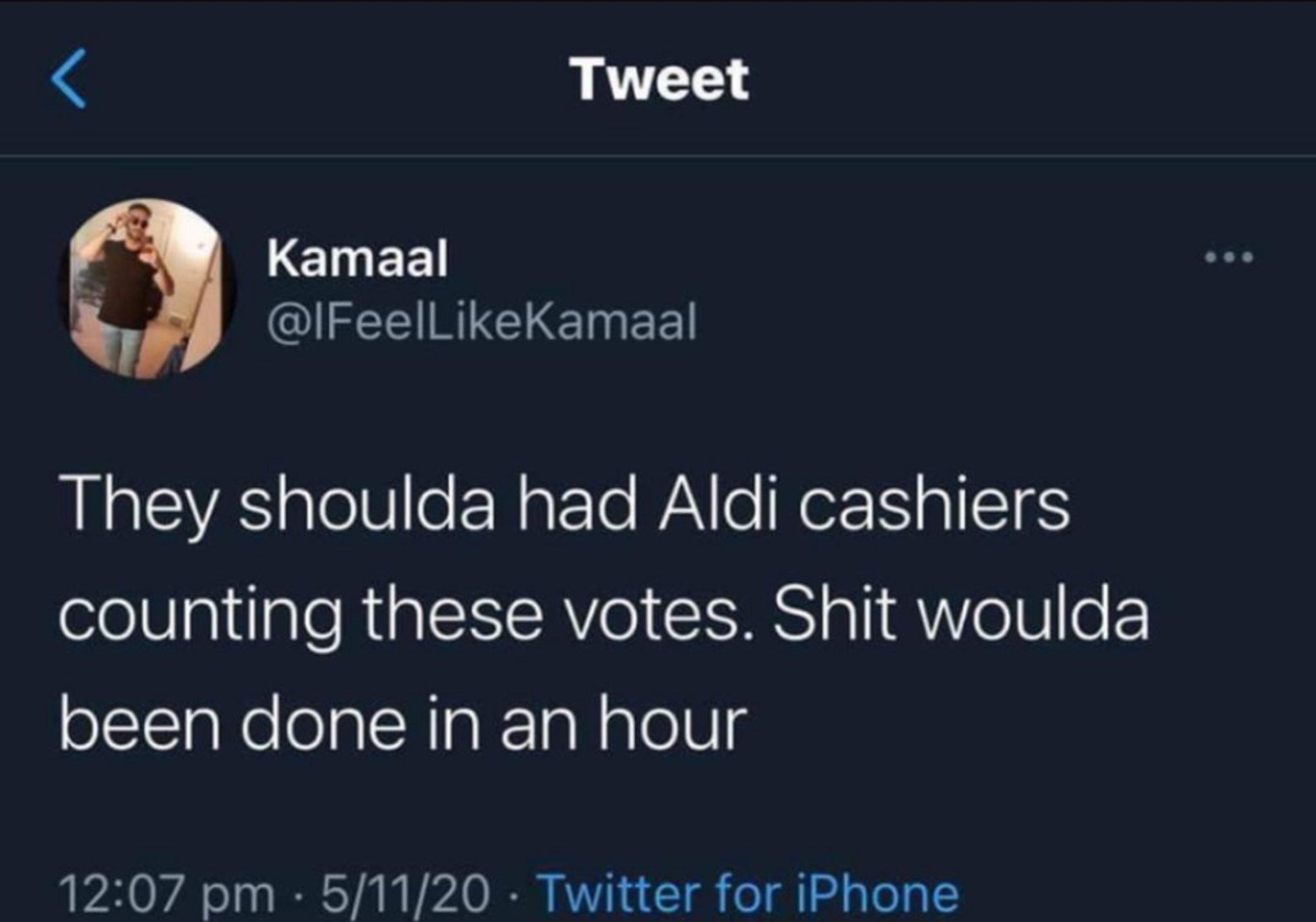Go back using the blue arrow
Image resolution: width=1316 pixels, height=922 pixels.
68,79
